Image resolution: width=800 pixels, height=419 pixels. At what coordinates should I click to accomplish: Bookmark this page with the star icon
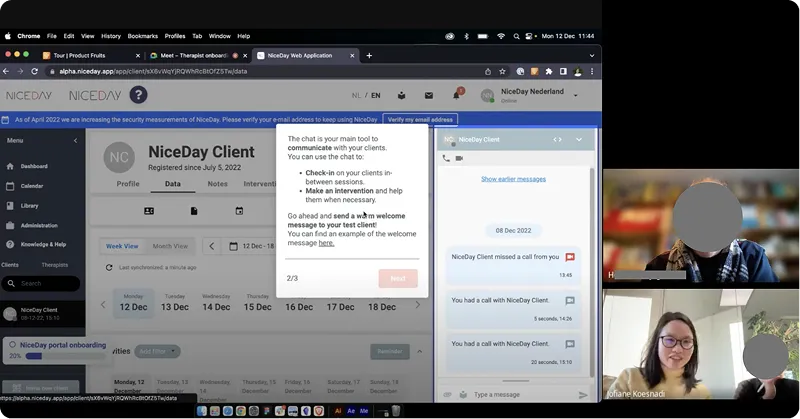click(503, 71)
